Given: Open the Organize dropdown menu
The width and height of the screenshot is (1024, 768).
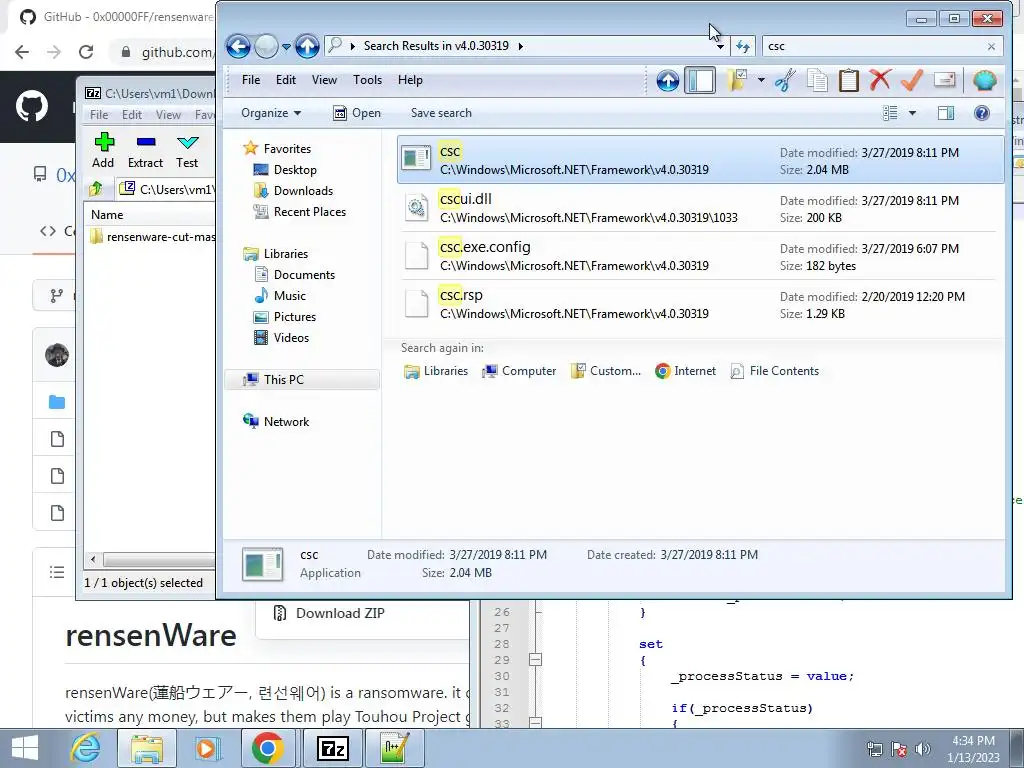Looking at the screenshot, I should (271, 113).
